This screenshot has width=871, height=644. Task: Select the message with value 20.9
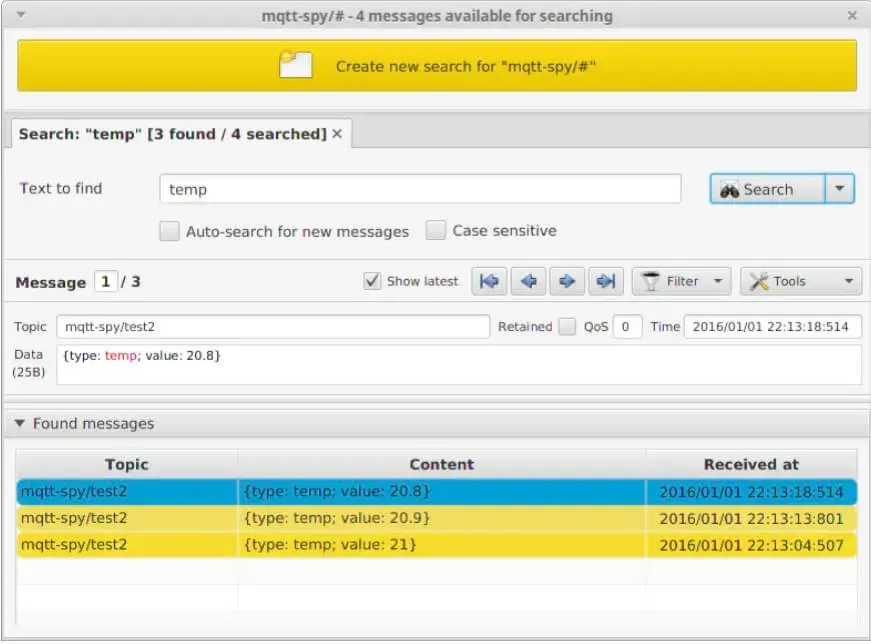tap(437, 518)
